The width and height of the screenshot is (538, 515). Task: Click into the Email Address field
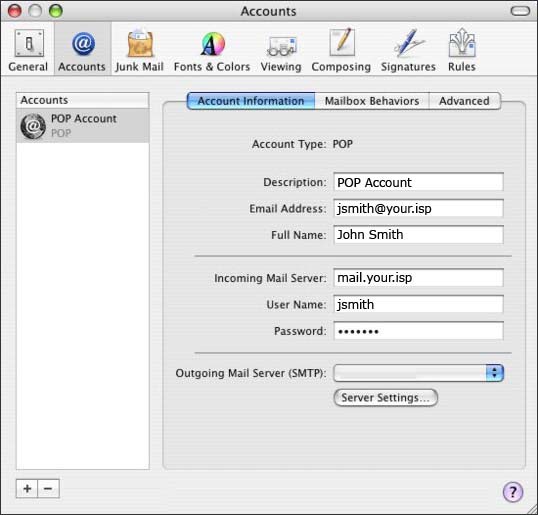pos(418,208)
